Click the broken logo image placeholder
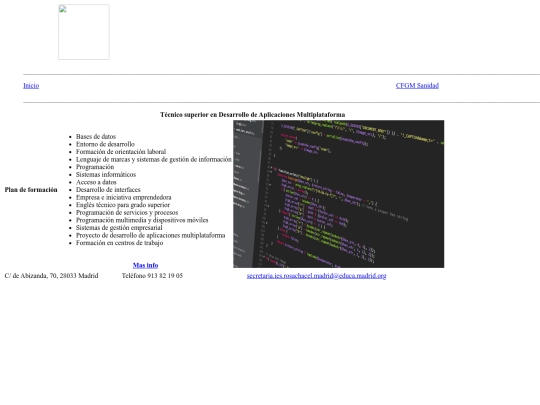Viewport: 540px width, 405px height. click(x=84, y=32)
